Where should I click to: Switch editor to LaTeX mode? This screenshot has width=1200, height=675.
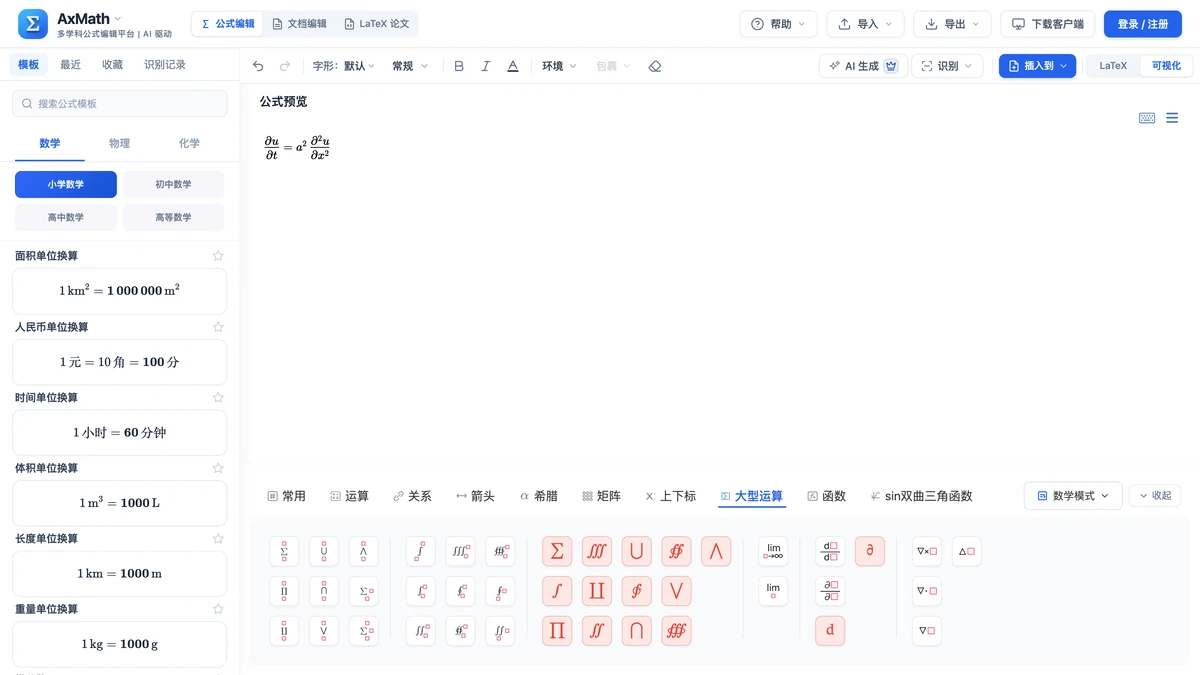click(1113, 66)
